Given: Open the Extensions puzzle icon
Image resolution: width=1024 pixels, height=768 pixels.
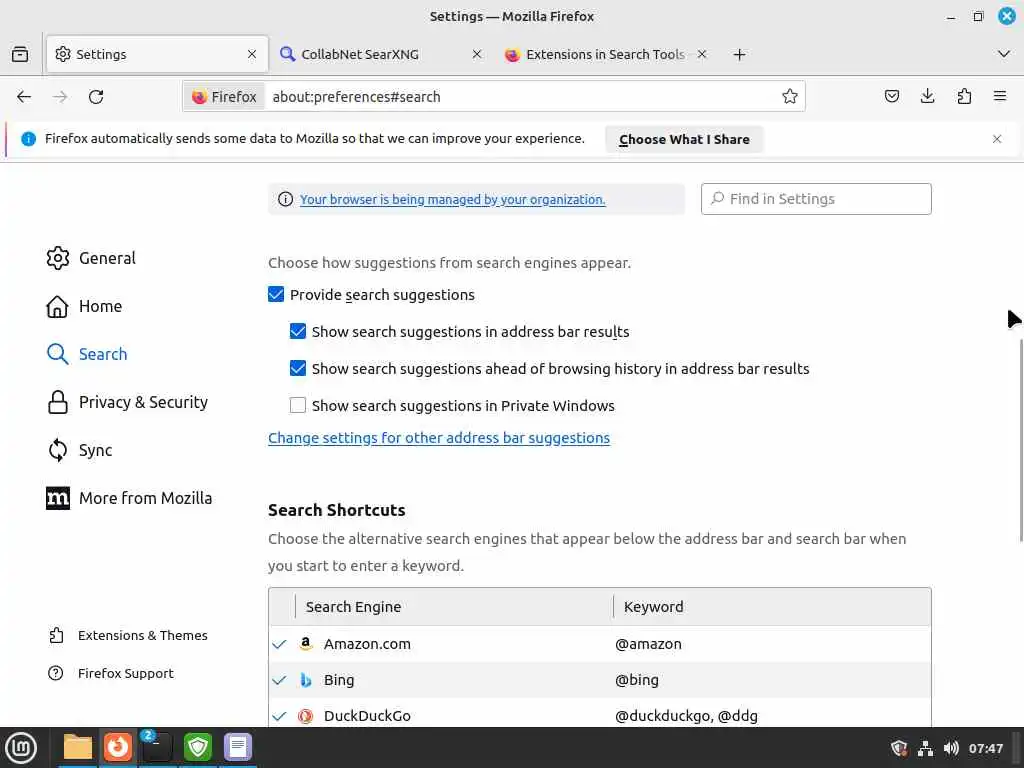Looking at the screenshot, I should (964, 97).
